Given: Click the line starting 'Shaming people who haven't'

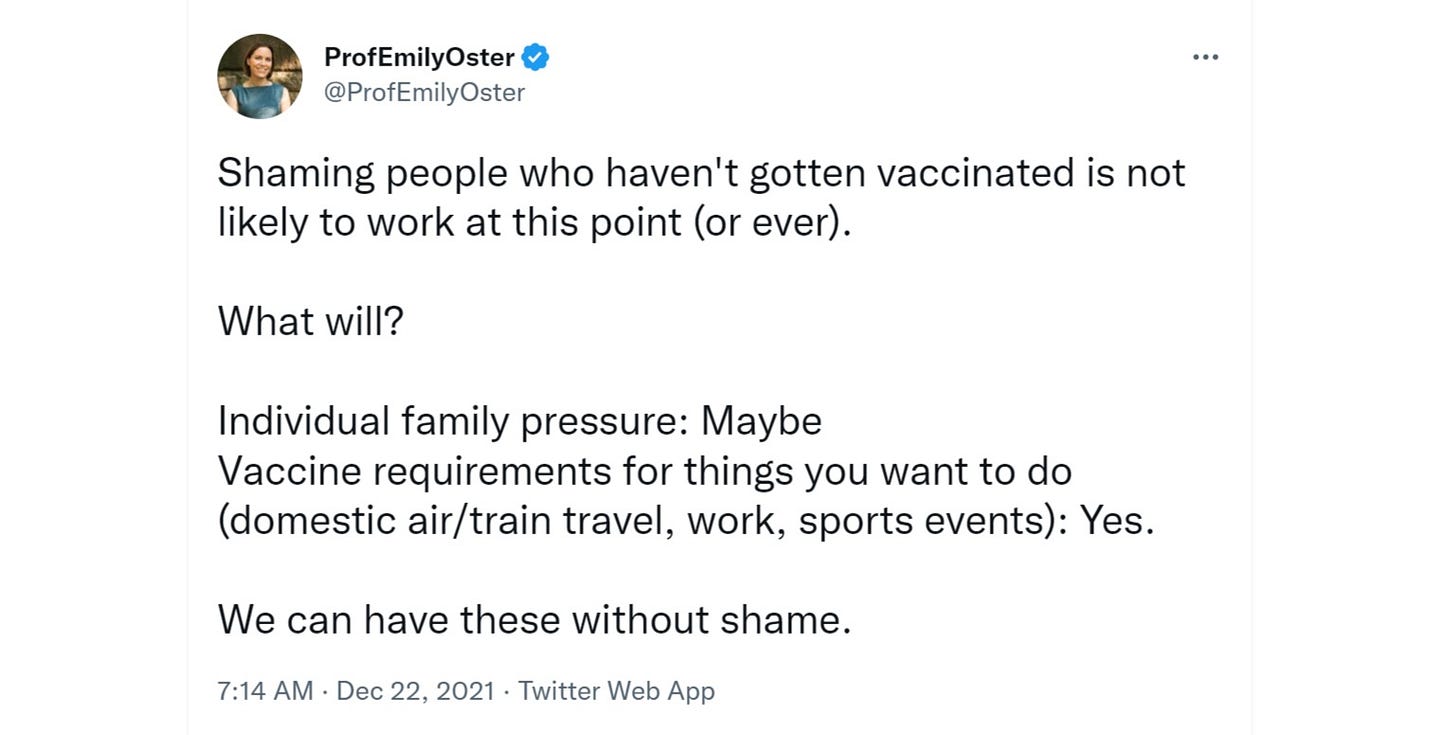Looking at the screenshot, I should (x=701, y=173).
